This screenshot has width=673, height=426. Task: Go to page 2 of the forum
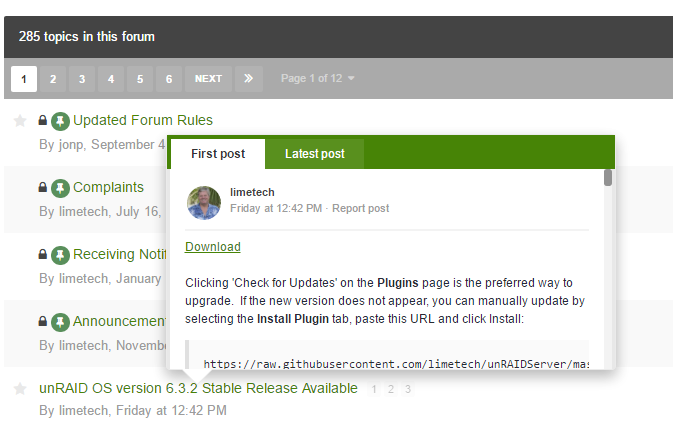click(53, 79)
